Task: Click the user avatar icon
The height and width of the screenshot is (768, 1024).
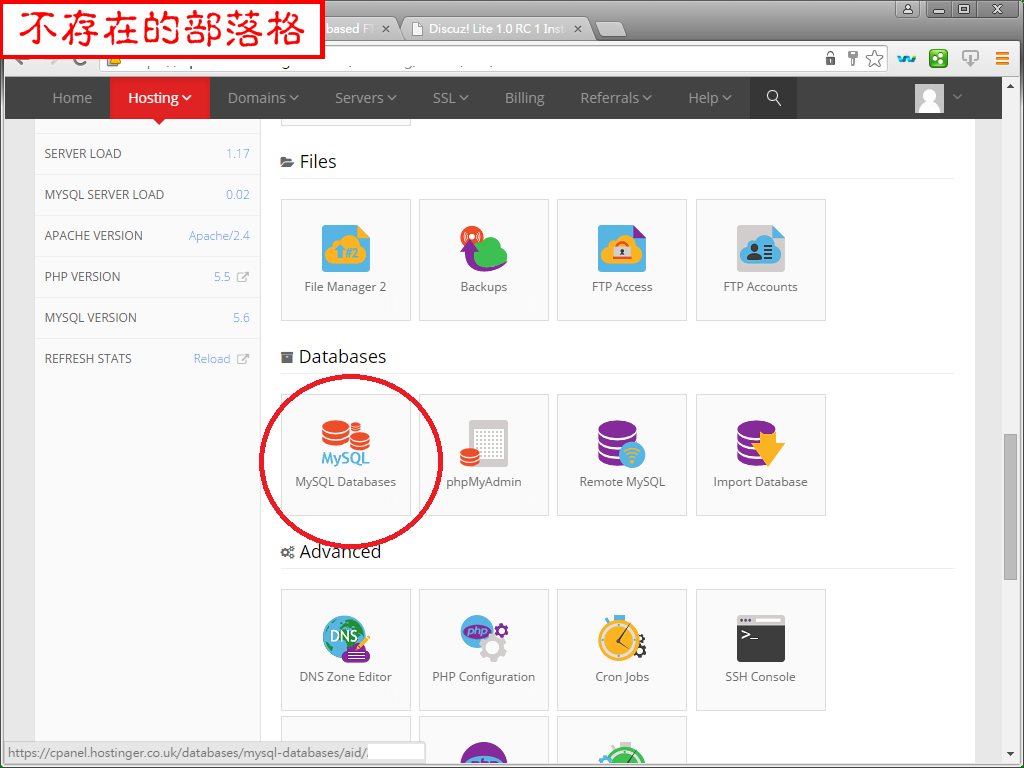Action: 929,99
